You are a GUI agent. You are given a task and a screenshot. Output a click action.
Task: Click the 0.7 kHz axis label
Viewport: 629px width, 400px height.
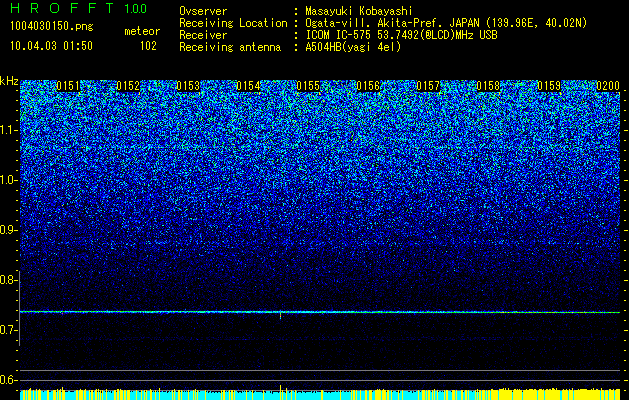pos(8,330)
